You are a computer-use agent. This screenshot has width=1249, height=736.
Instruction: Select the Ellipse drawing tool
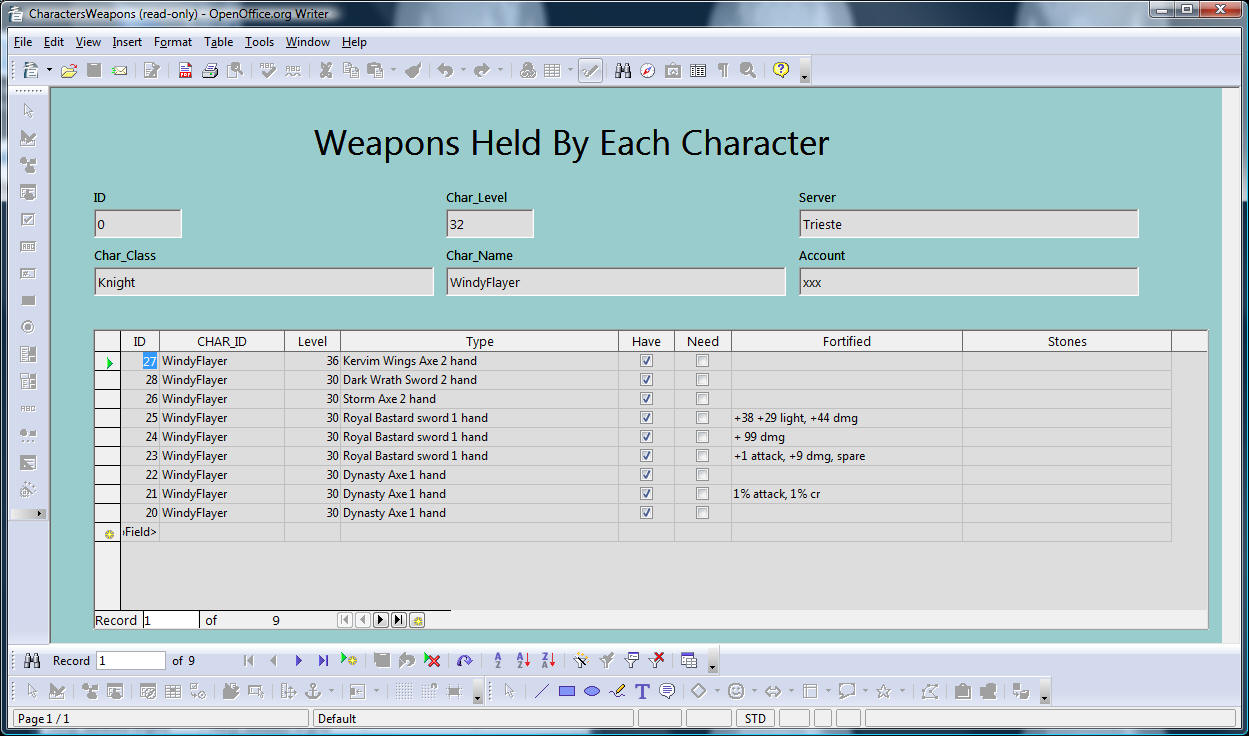[x=592, y=691]
